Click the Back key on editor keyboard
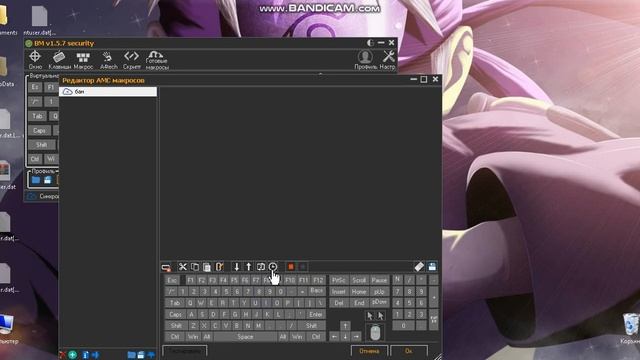This screenshot has width=640, height=360. tap(317, 291)
